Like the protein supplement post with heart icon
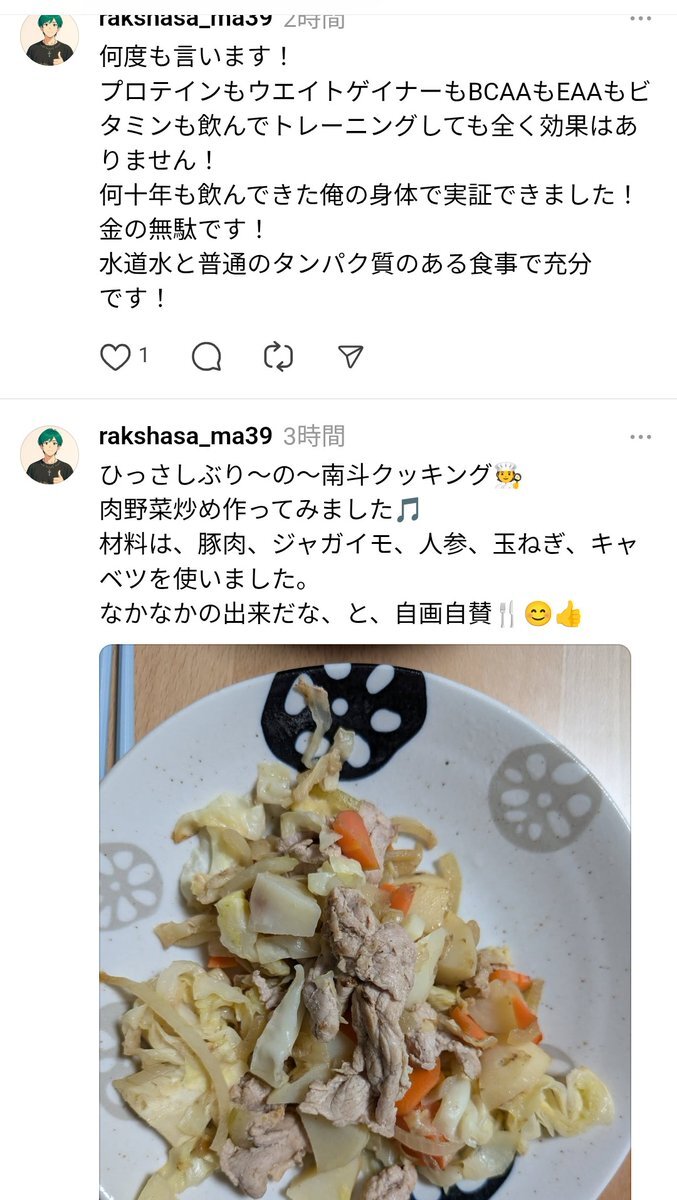Image resolution: width=677 pixels, height=1200 pixels. (x=115, y=356)
